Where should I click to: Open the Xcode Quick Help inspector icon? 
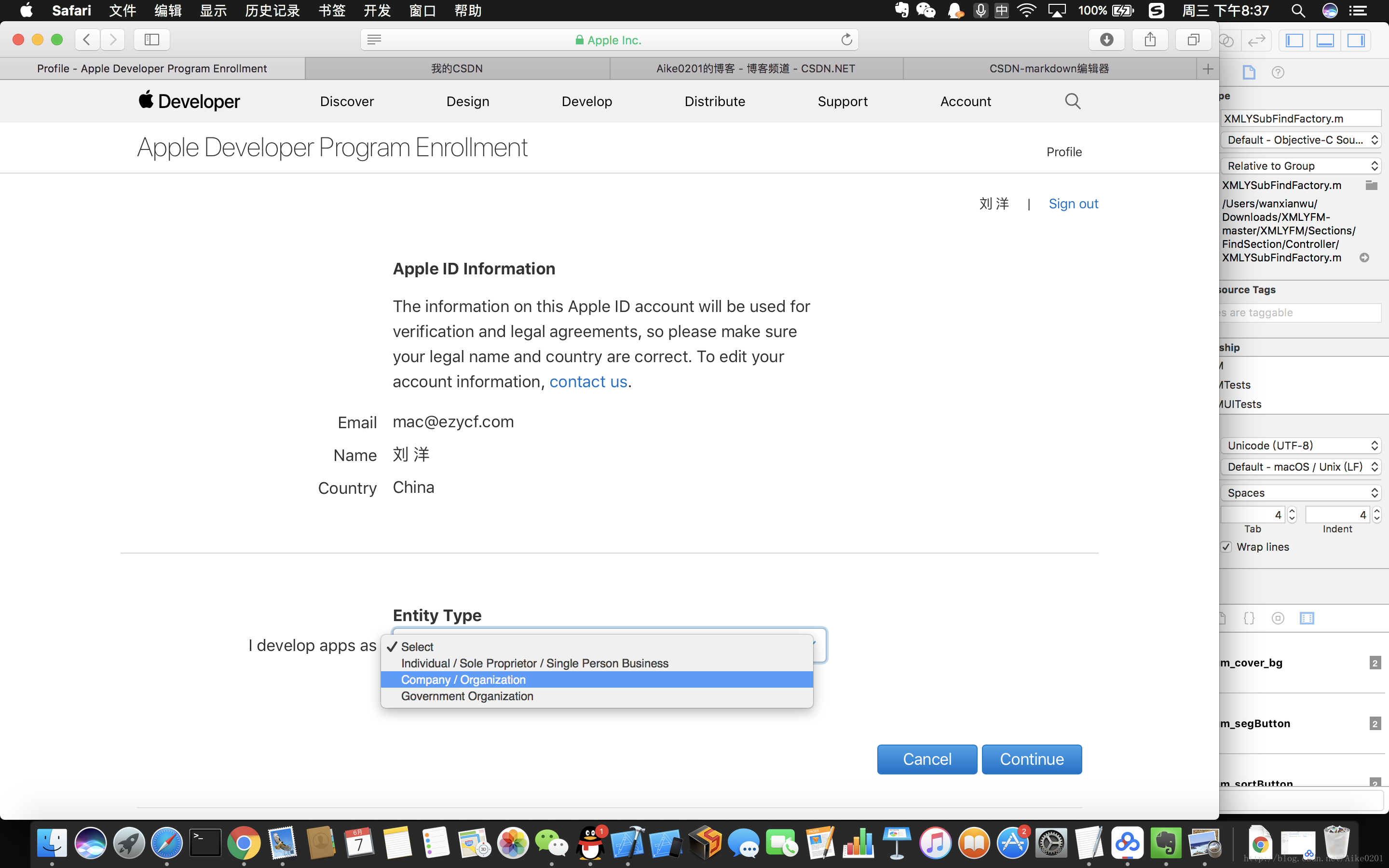1278,72
